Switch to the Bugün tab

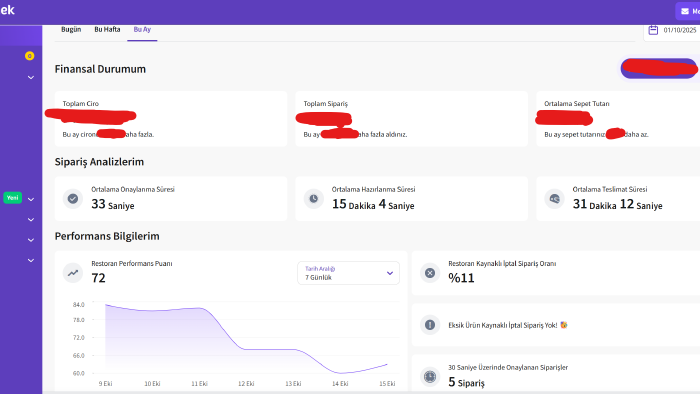[71, 29]
